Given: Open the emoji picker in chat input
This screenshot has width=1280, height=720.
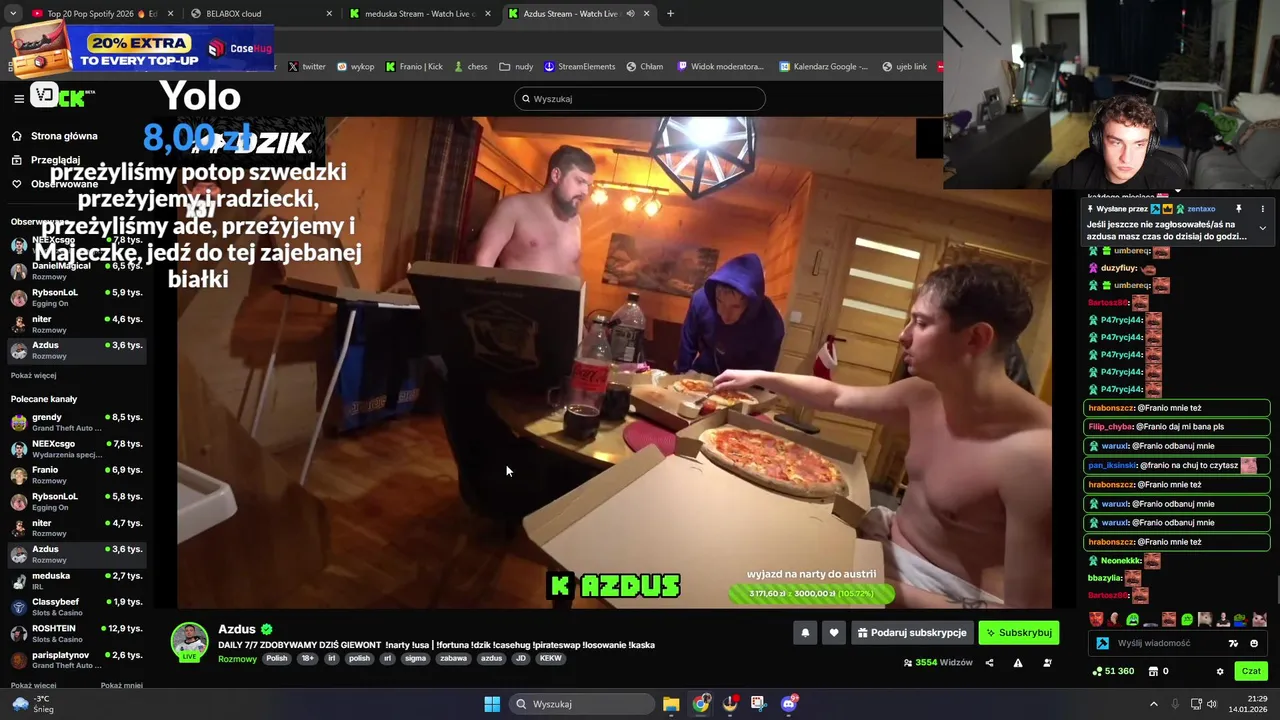Looking at the screenshot, I should pyautogui.click(x=1254, y=643).
